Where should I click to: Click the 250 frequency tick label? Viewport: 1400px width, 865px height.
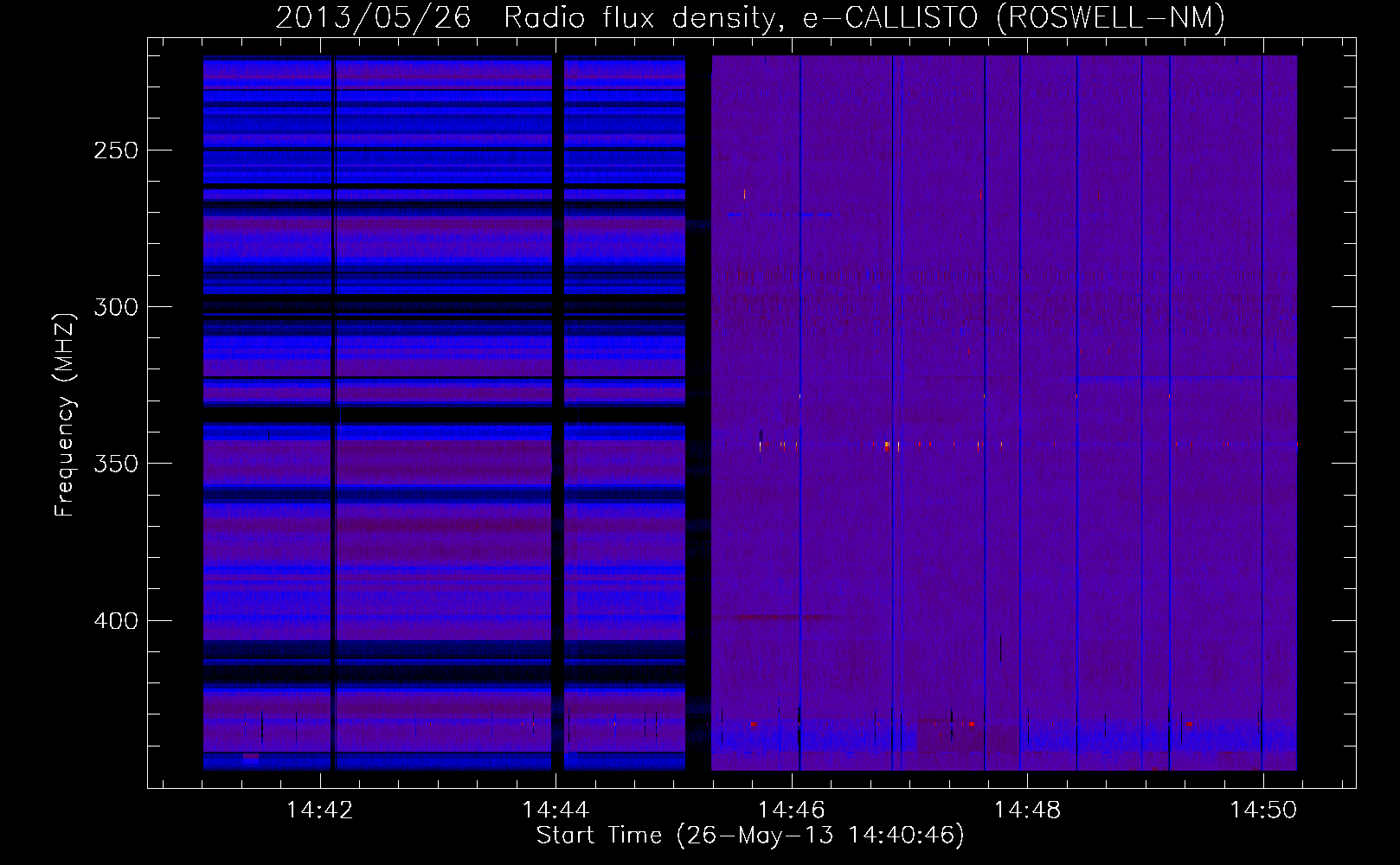(x=116, y=151)
